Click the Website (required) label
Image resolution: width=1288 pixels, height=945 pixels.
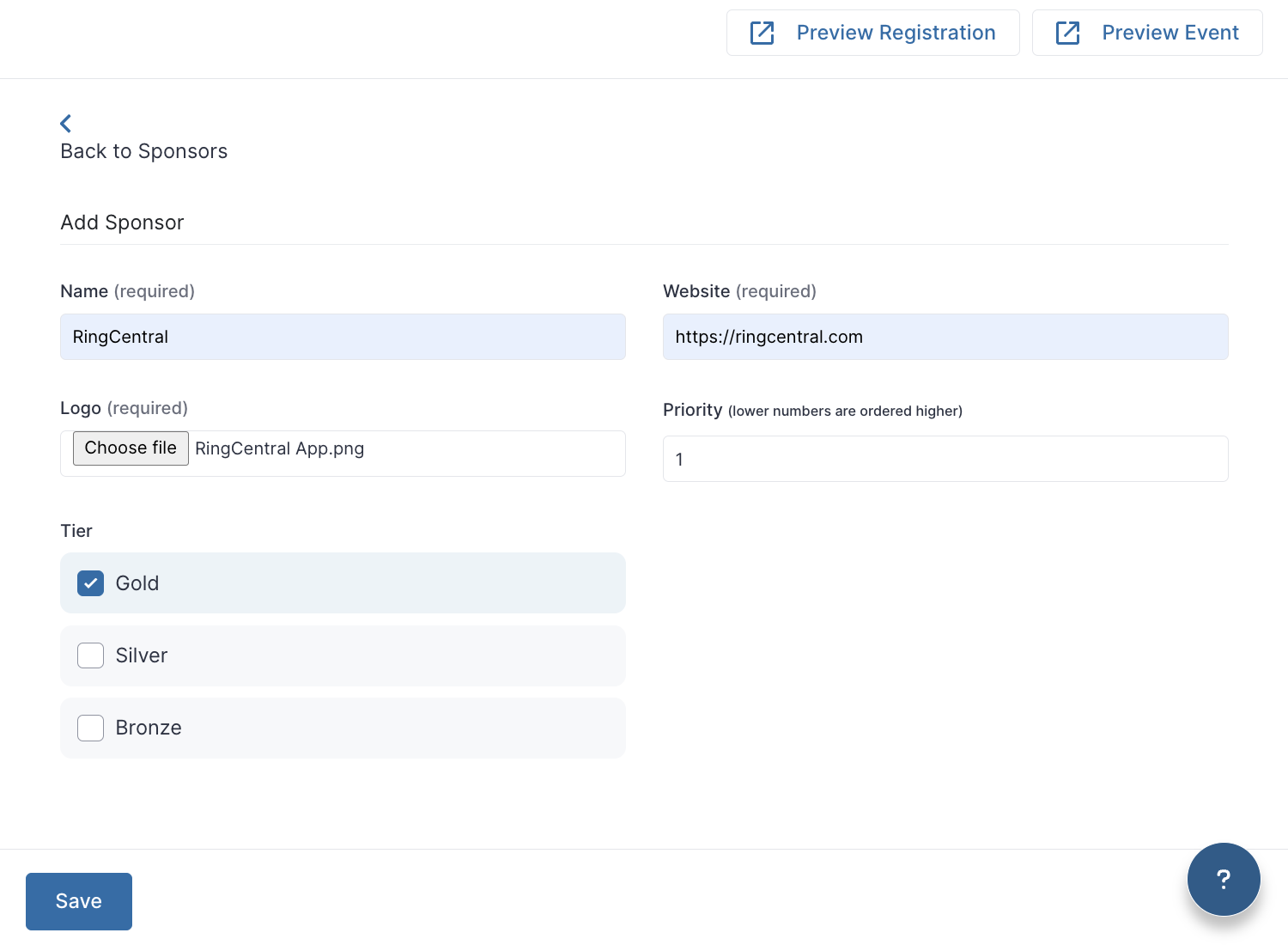(739, 291)
